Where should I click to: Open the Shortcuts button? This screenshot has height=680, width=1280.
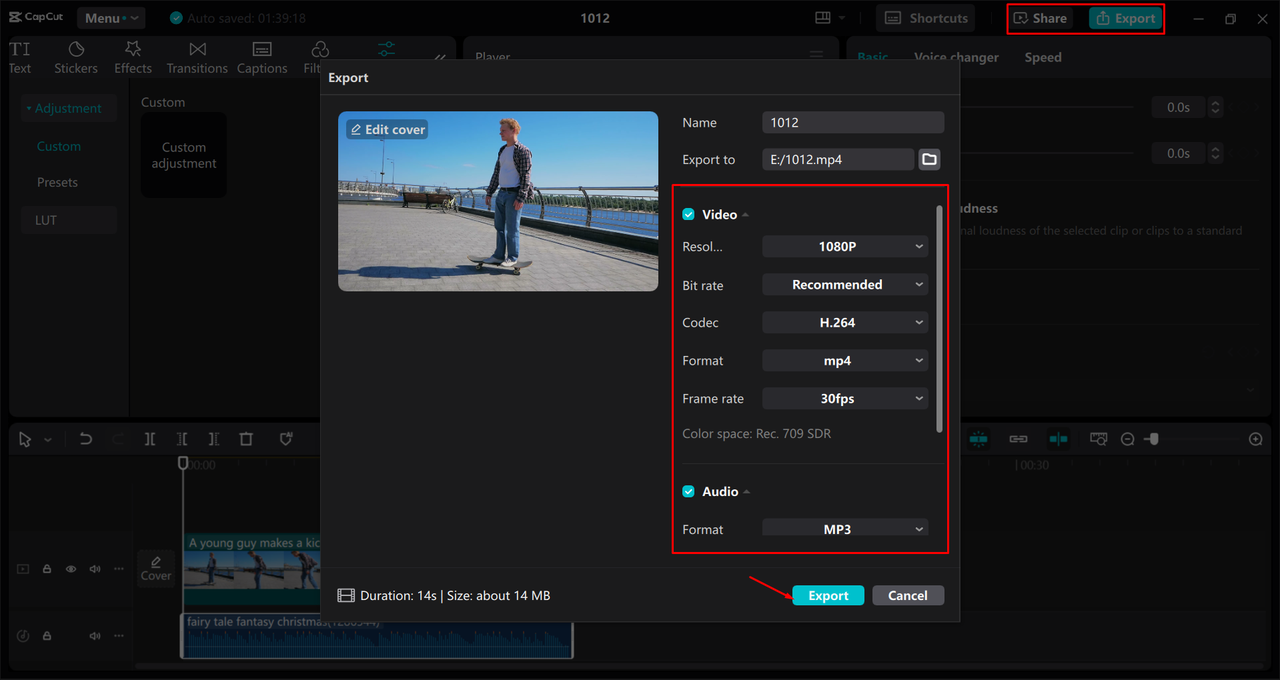(x=926, y=18)
